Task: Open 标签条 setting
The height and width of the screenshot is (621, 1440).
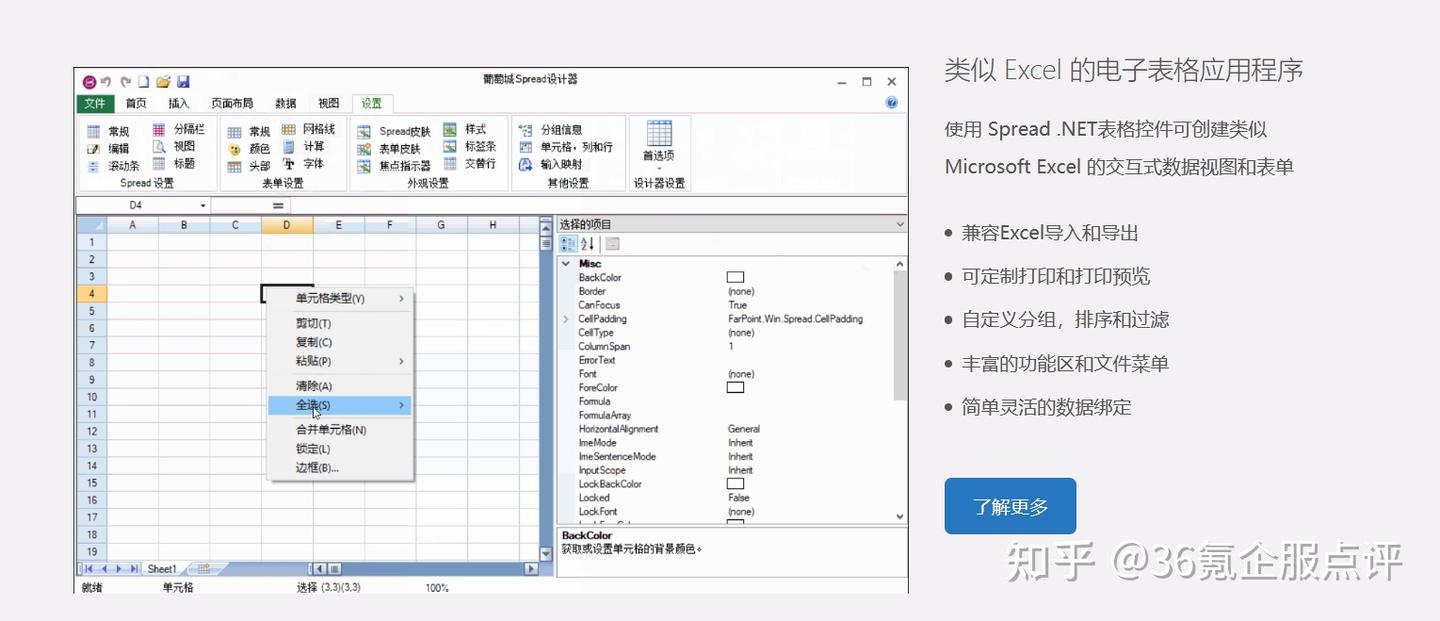Action: pos(470,146)
